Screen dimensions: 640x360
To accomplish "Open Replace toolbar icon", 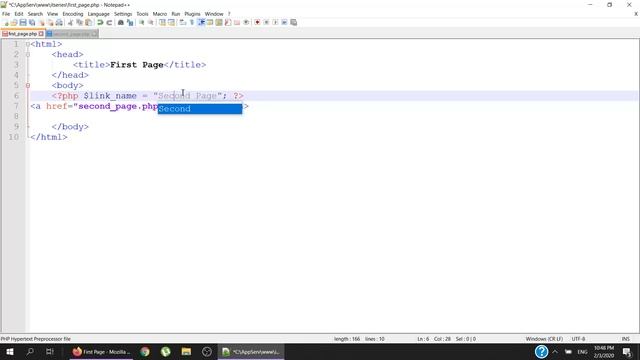I will [130, 22].
